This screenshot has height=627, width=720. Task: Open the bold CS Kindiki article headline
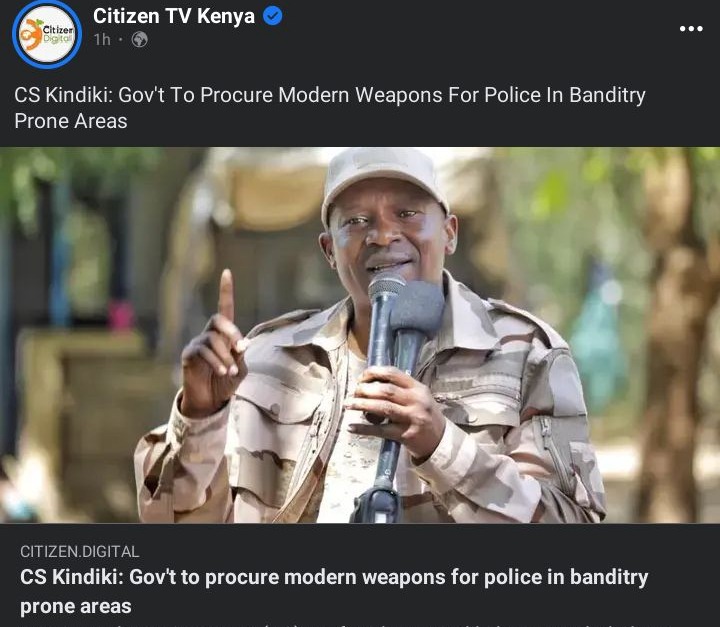(x=334, y=591)
